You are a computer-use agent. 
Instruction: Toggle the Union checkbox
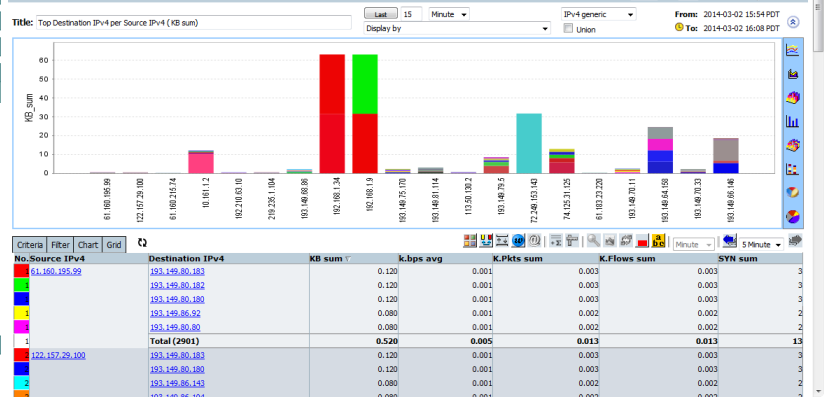click(x=568, y=29)
